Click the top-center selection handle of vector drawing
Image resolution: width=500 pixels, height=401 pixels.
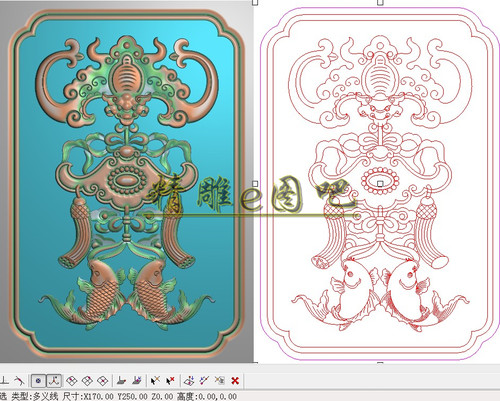pyautogui.click(x=380, y=2)
